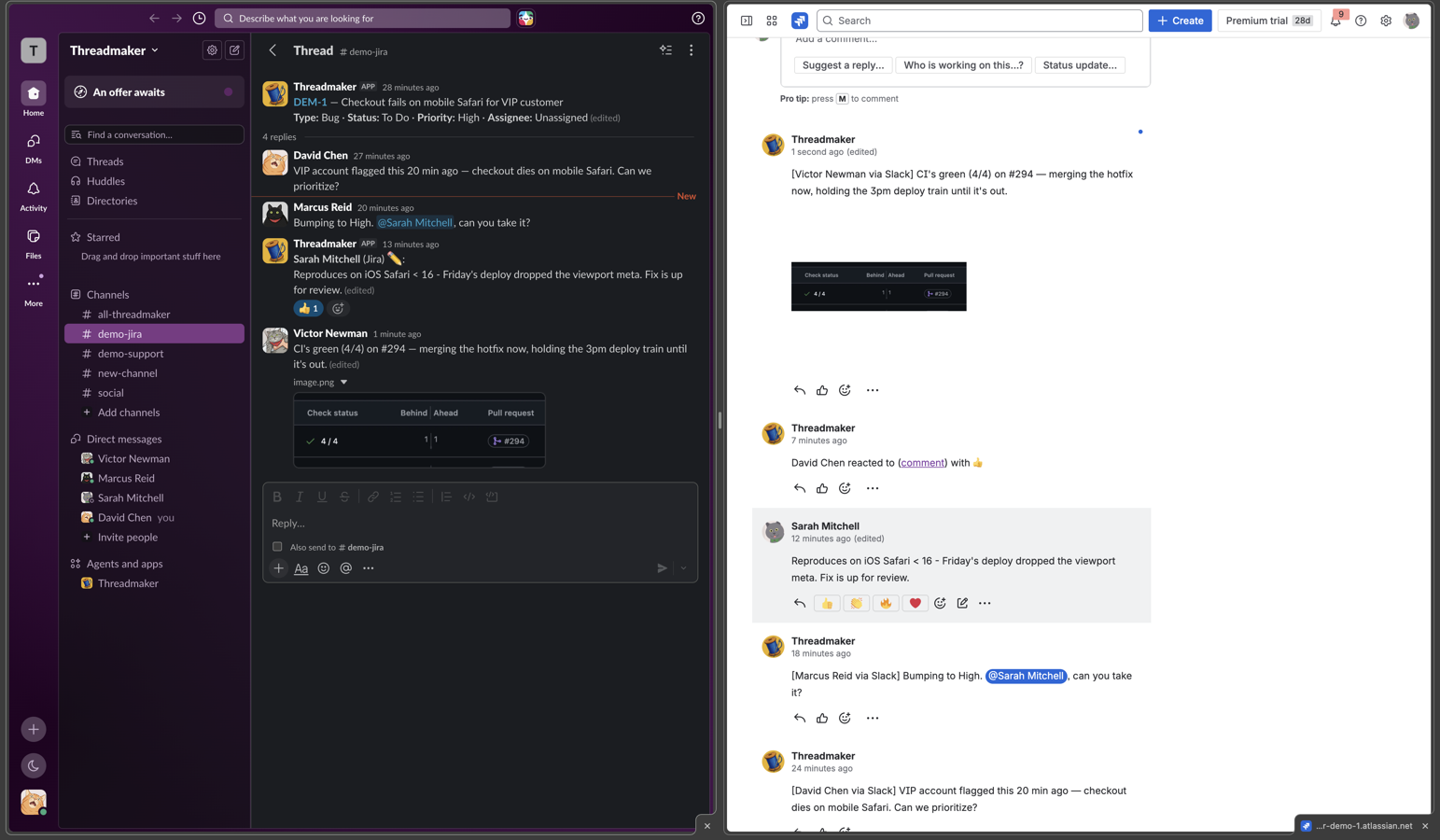
Task: Open Slack Home in sidebar
Action: click(34, 99)
